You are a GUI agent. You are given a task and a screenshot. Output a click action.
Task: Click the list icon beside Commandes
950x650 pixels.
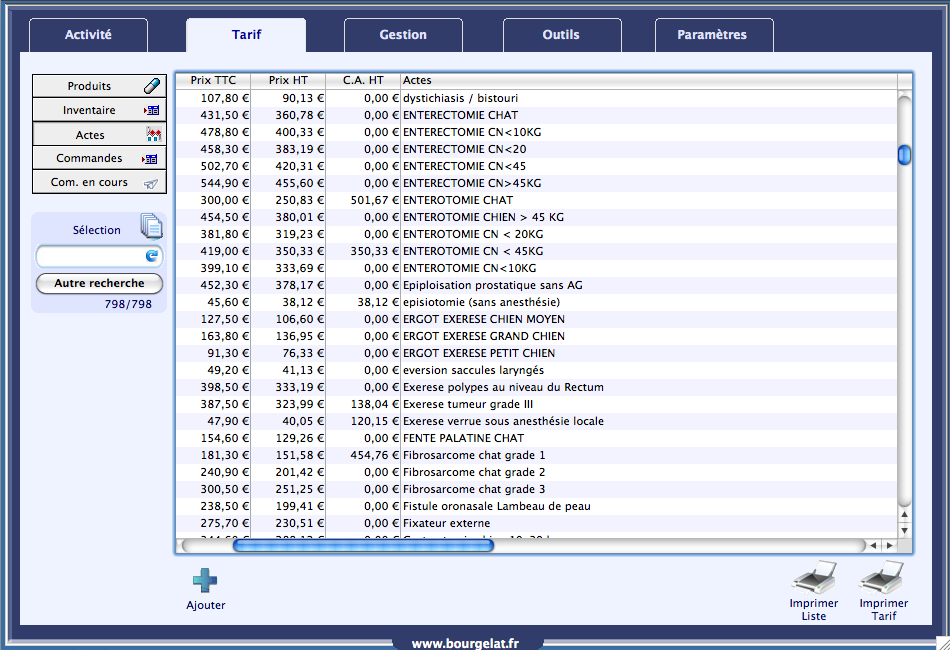pyautogui.click(x=150, y=159)
